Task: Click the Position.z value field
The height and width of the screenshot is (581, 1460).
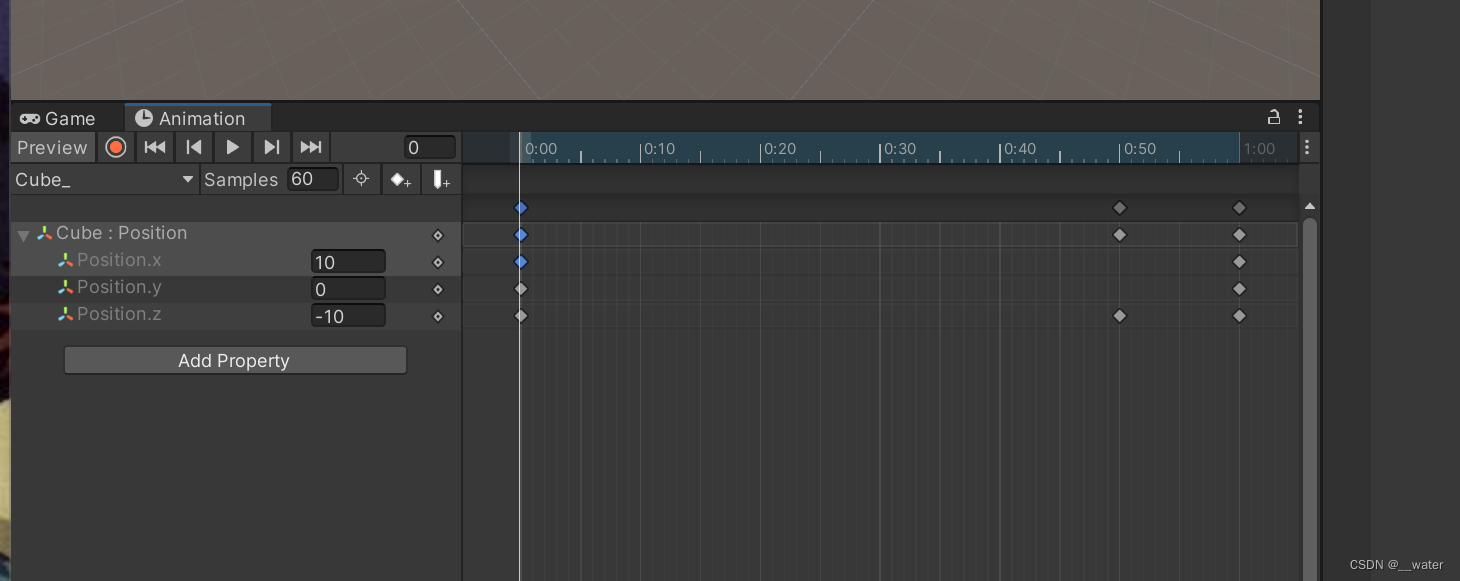Action: [x=348, y=316]
